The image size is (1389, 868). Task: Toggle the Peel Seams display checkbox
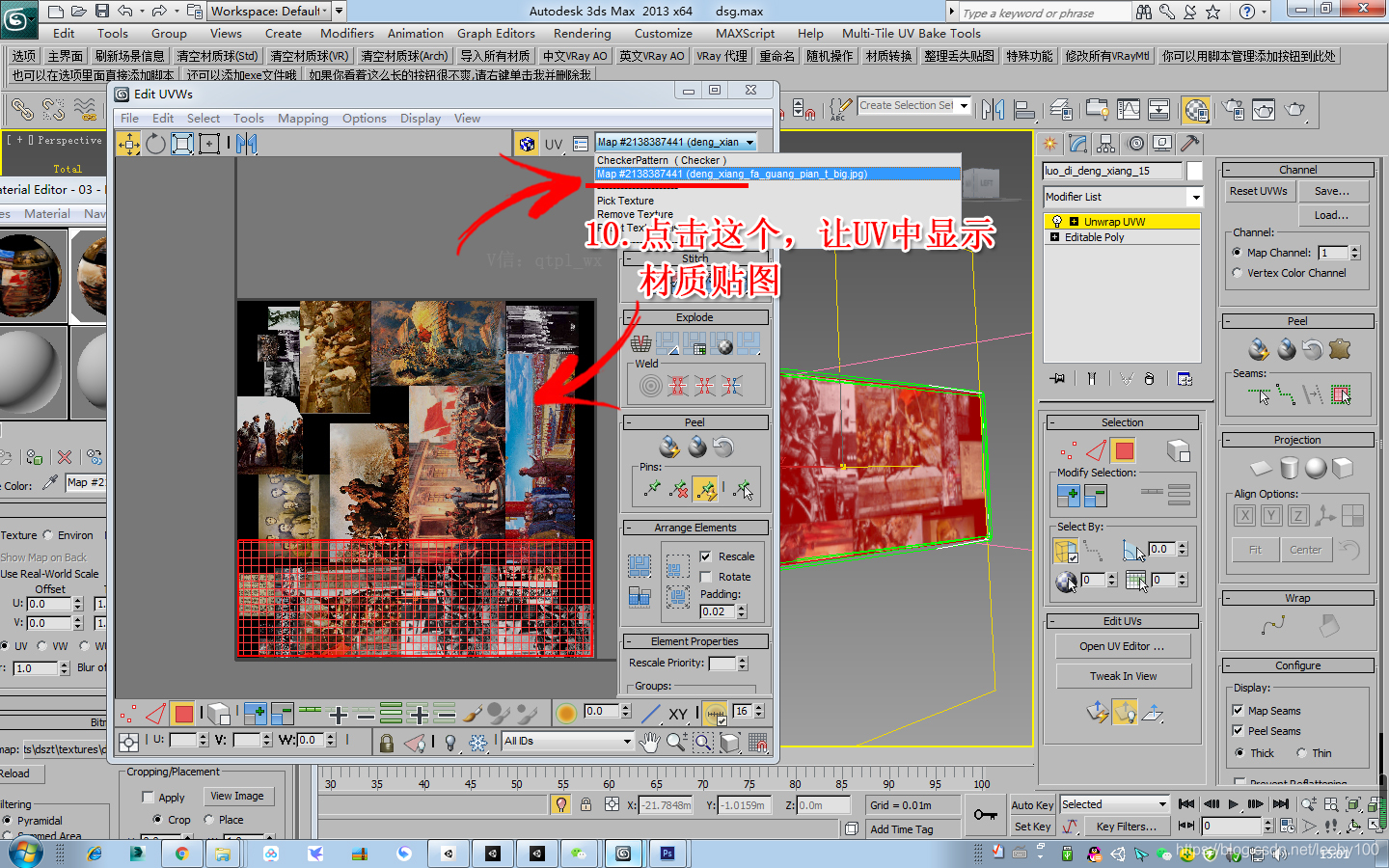pyautogui.click(x=1238, y=731)
